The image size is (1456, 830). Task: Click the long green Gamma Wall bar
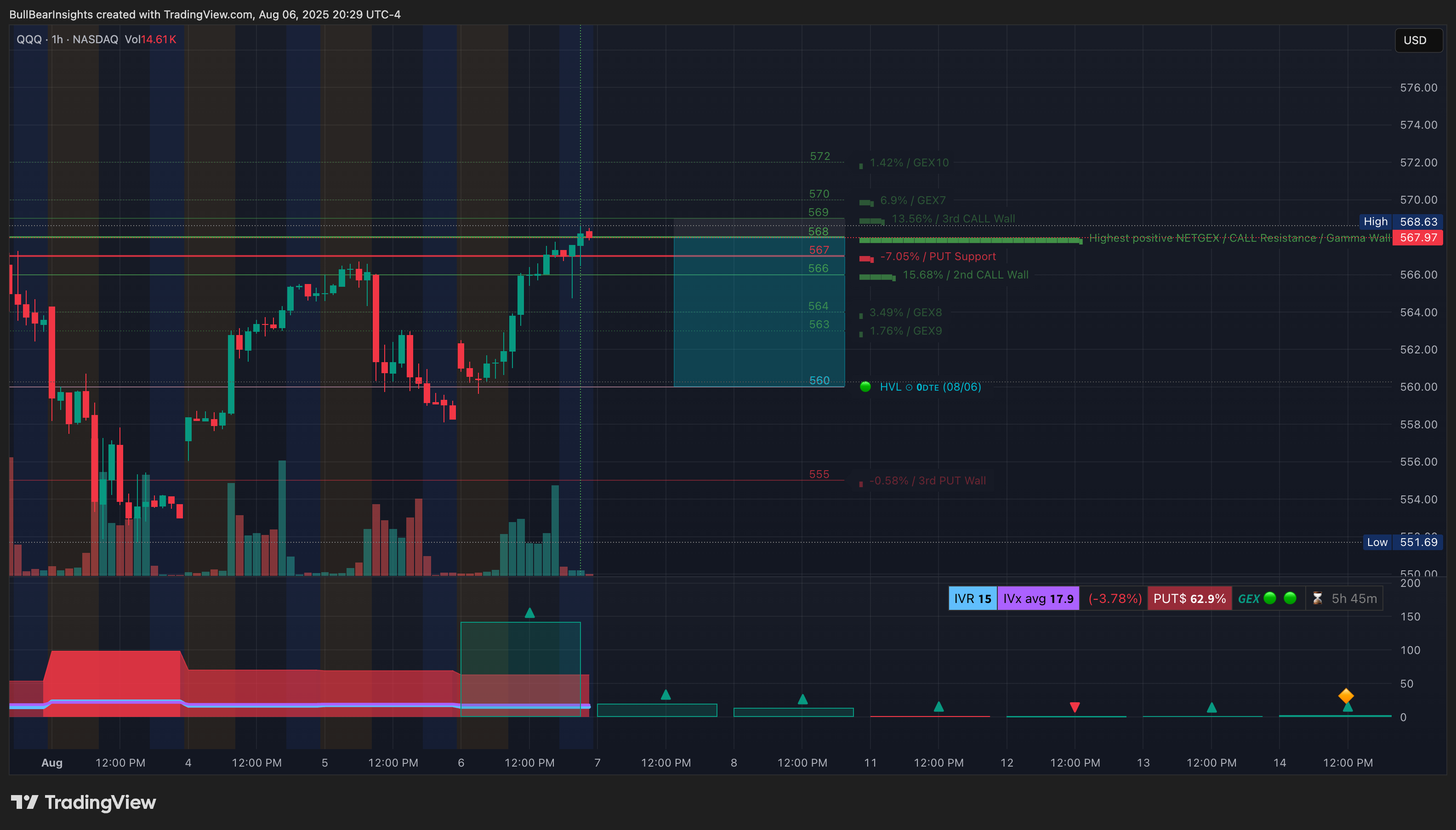pos(970,241)
